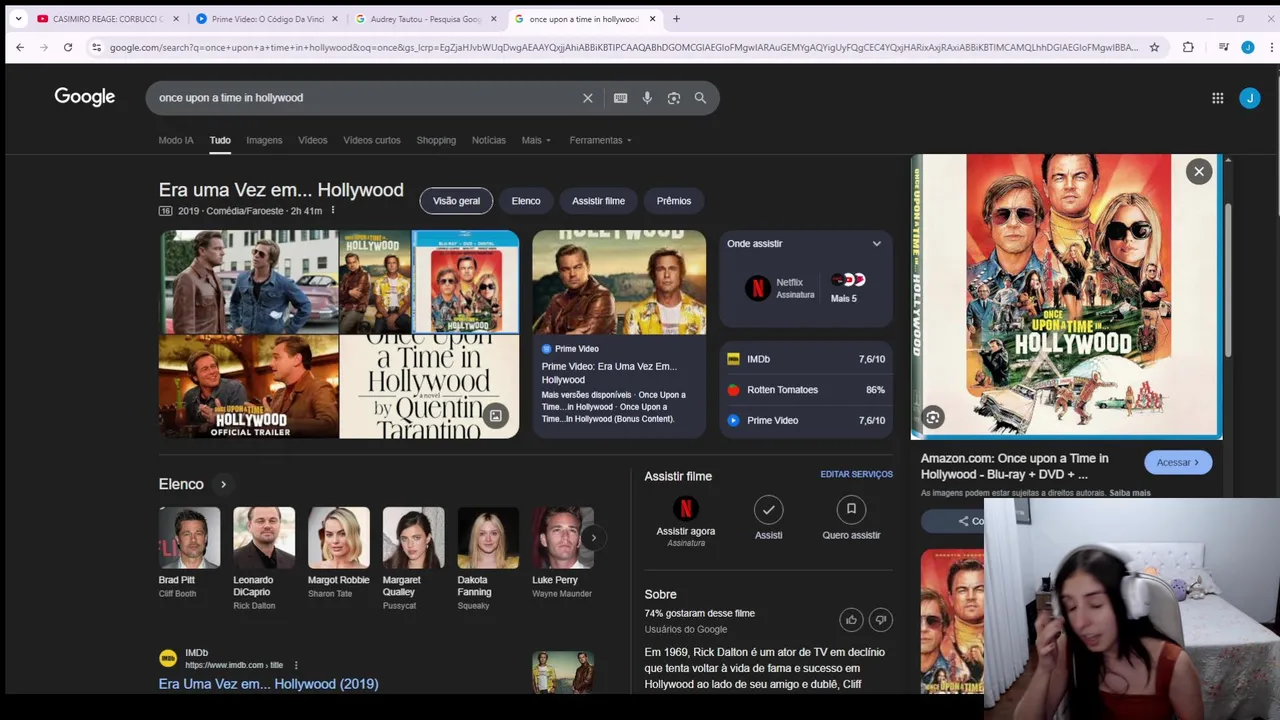Open the Prime Video 7,6/10 rating row
This screenshot has width=1280, height=720.
[x=806, y=421]
